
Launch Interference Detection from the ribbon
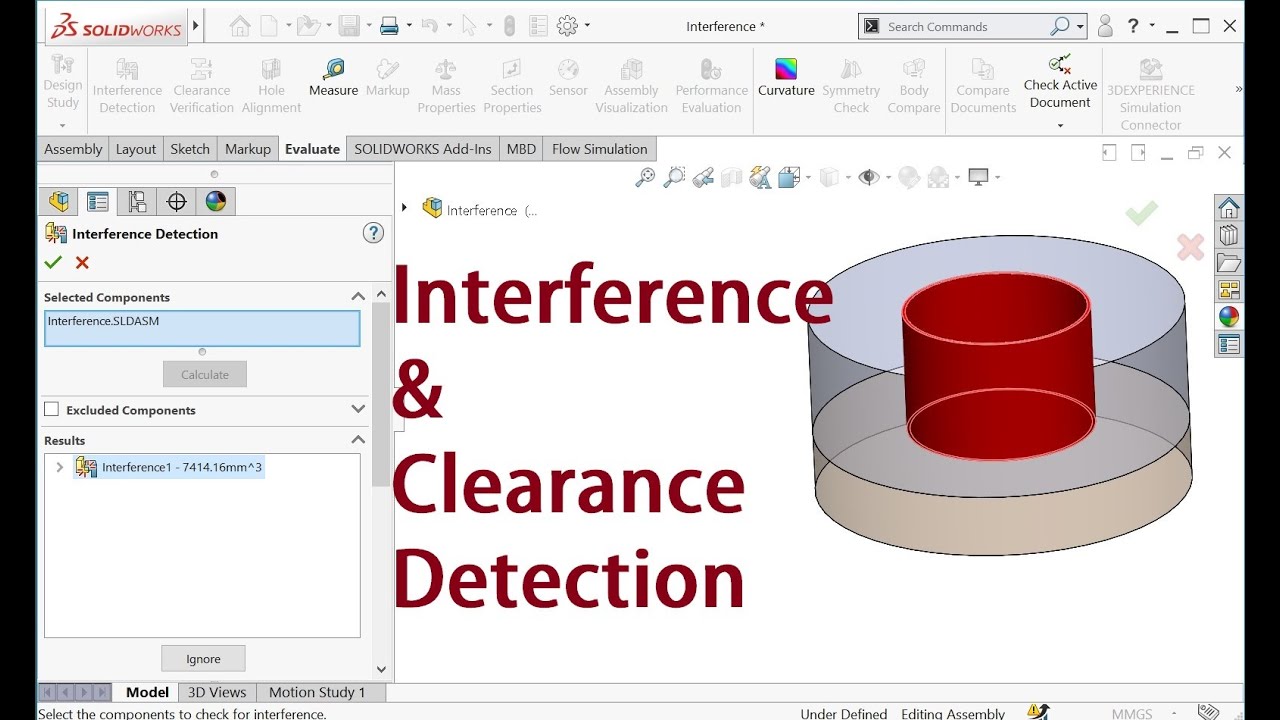click(x=127, y=85)
